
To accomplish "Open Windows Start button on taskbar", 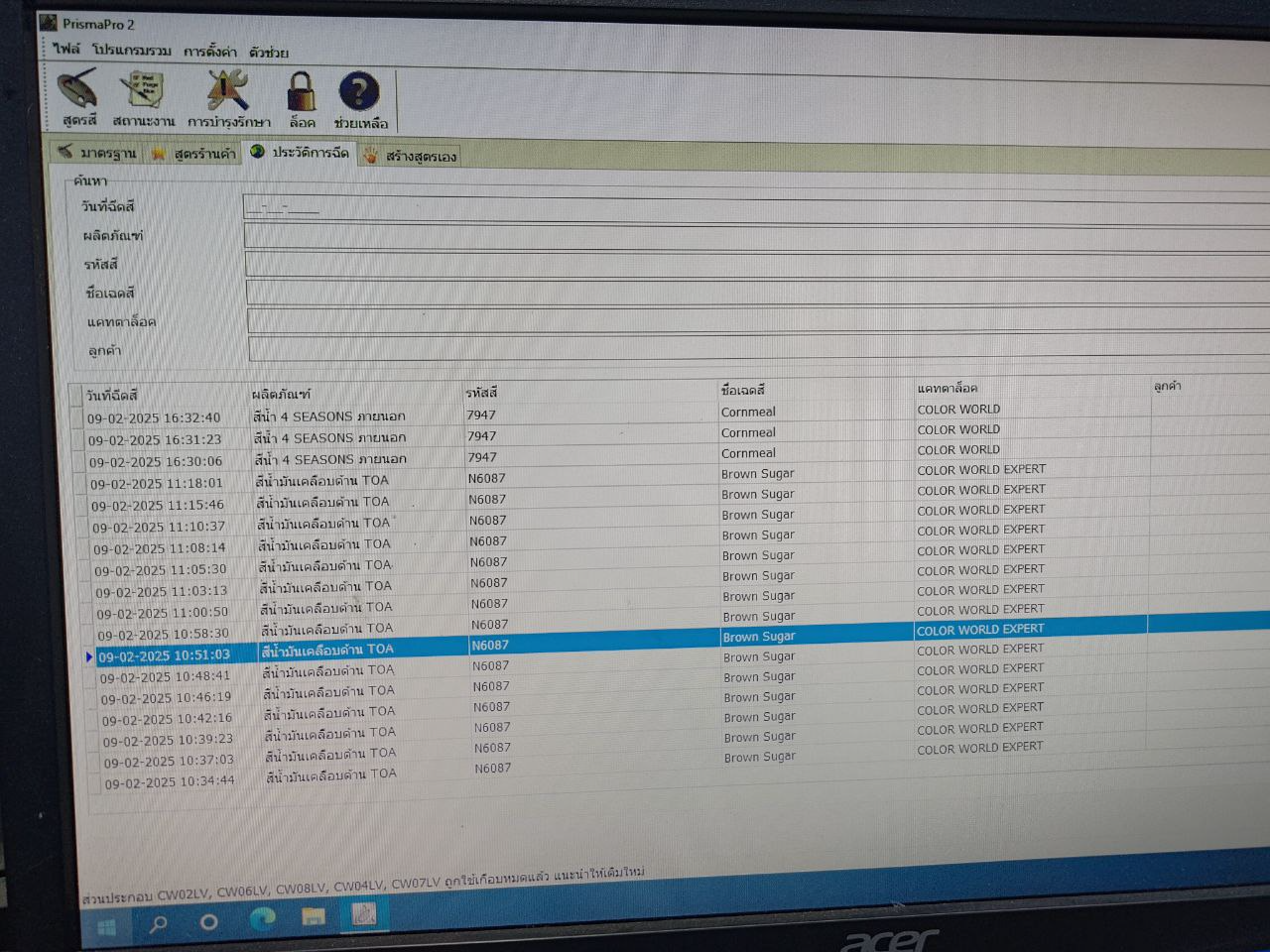I will click(106, 927).
